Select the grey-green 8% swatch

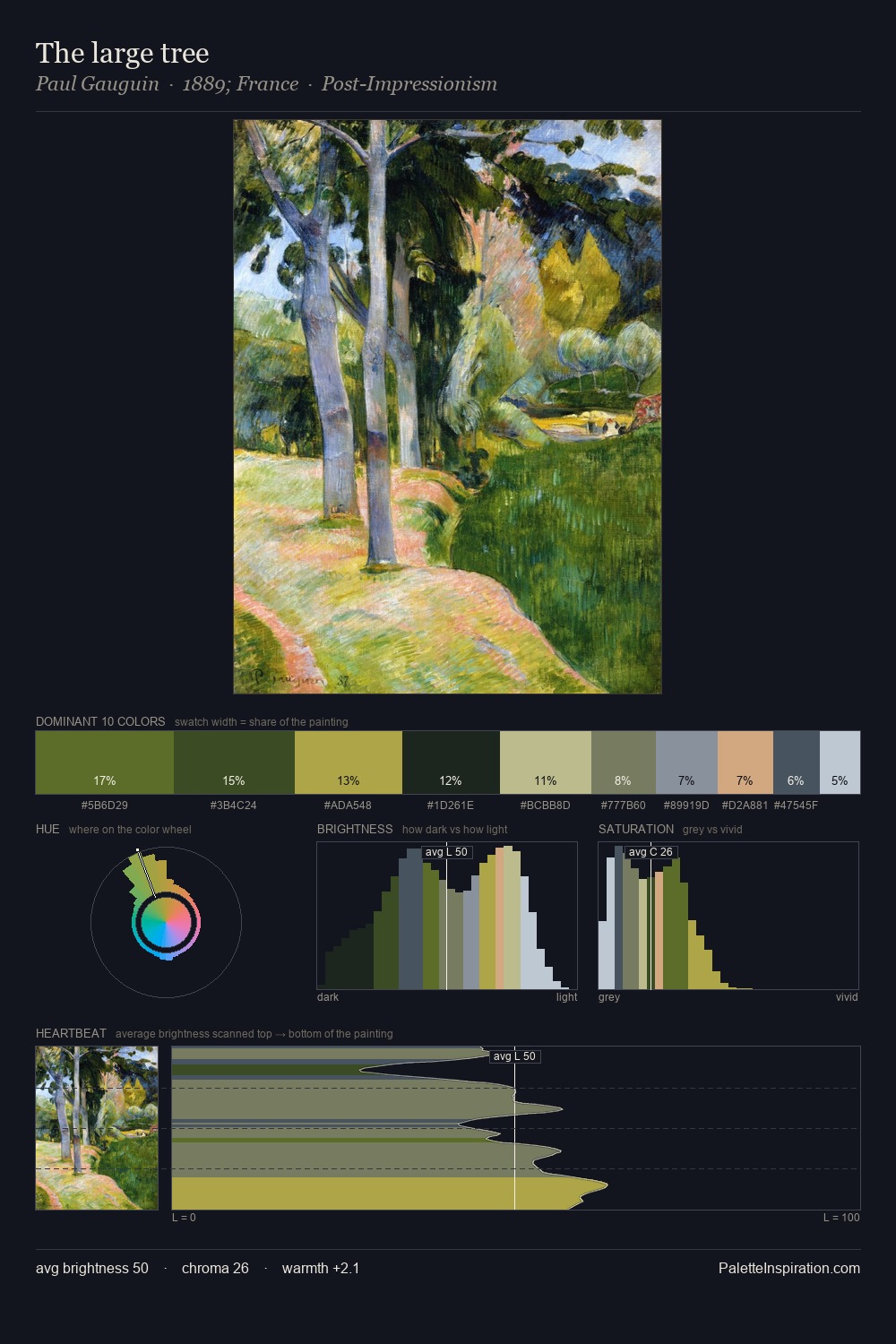[624, 762]
